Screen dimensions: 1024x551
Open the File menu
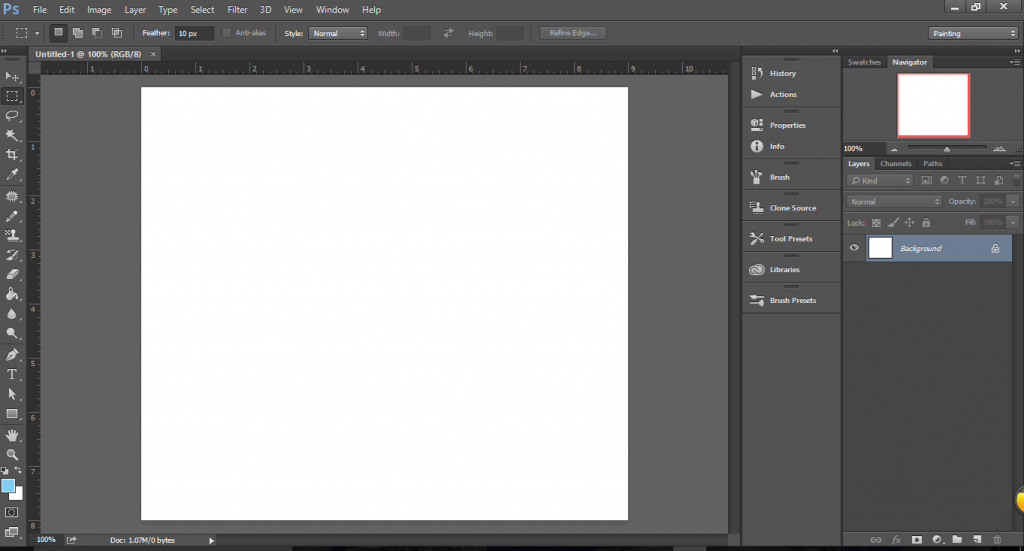(x=40, y=10)
